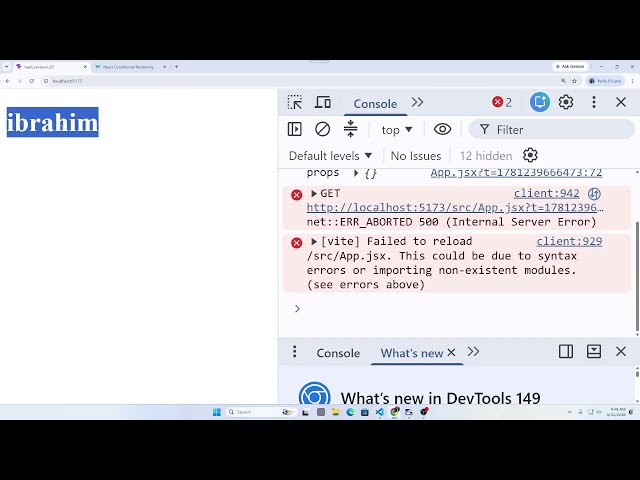640x480 pixels.
Task: Create a live expression with the eye icon
Action: click(x=442, y=129)
